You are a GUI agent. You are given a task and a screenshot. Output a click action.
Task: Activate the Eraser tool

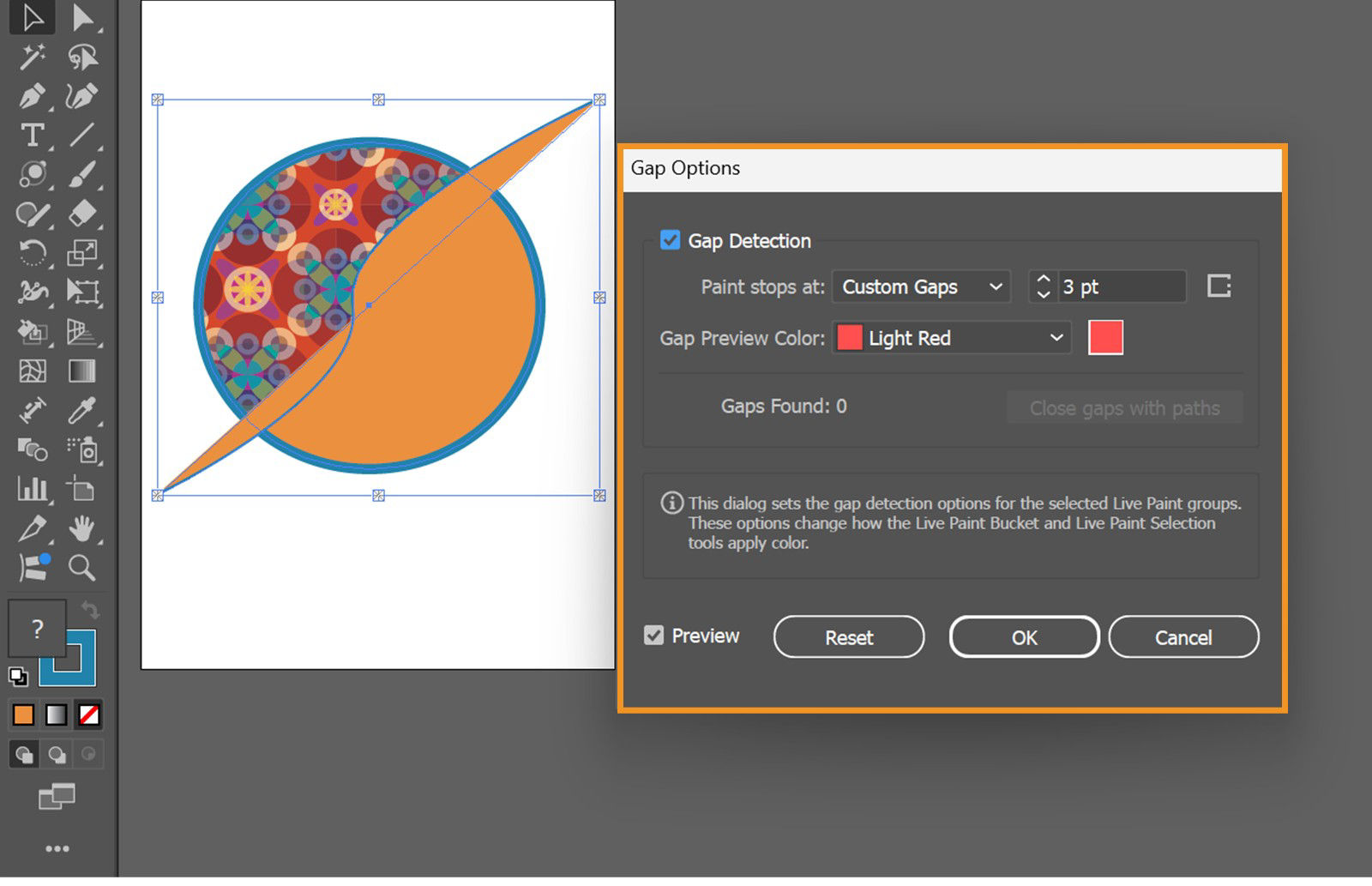[x=83, y=212]
